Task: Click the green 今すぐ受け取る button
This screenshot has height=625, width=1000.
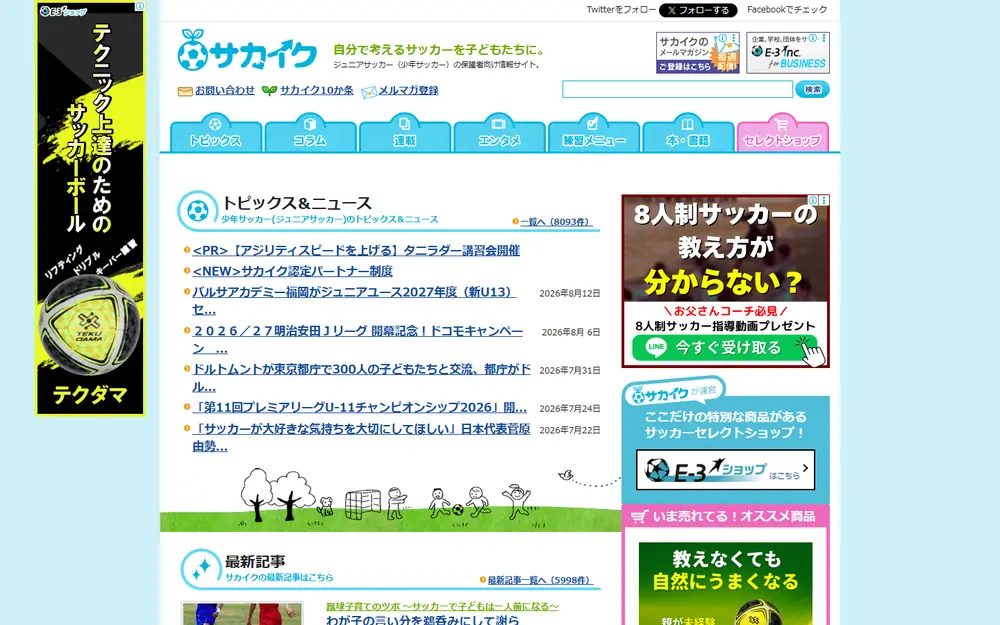Action: (x=725, y=348)
